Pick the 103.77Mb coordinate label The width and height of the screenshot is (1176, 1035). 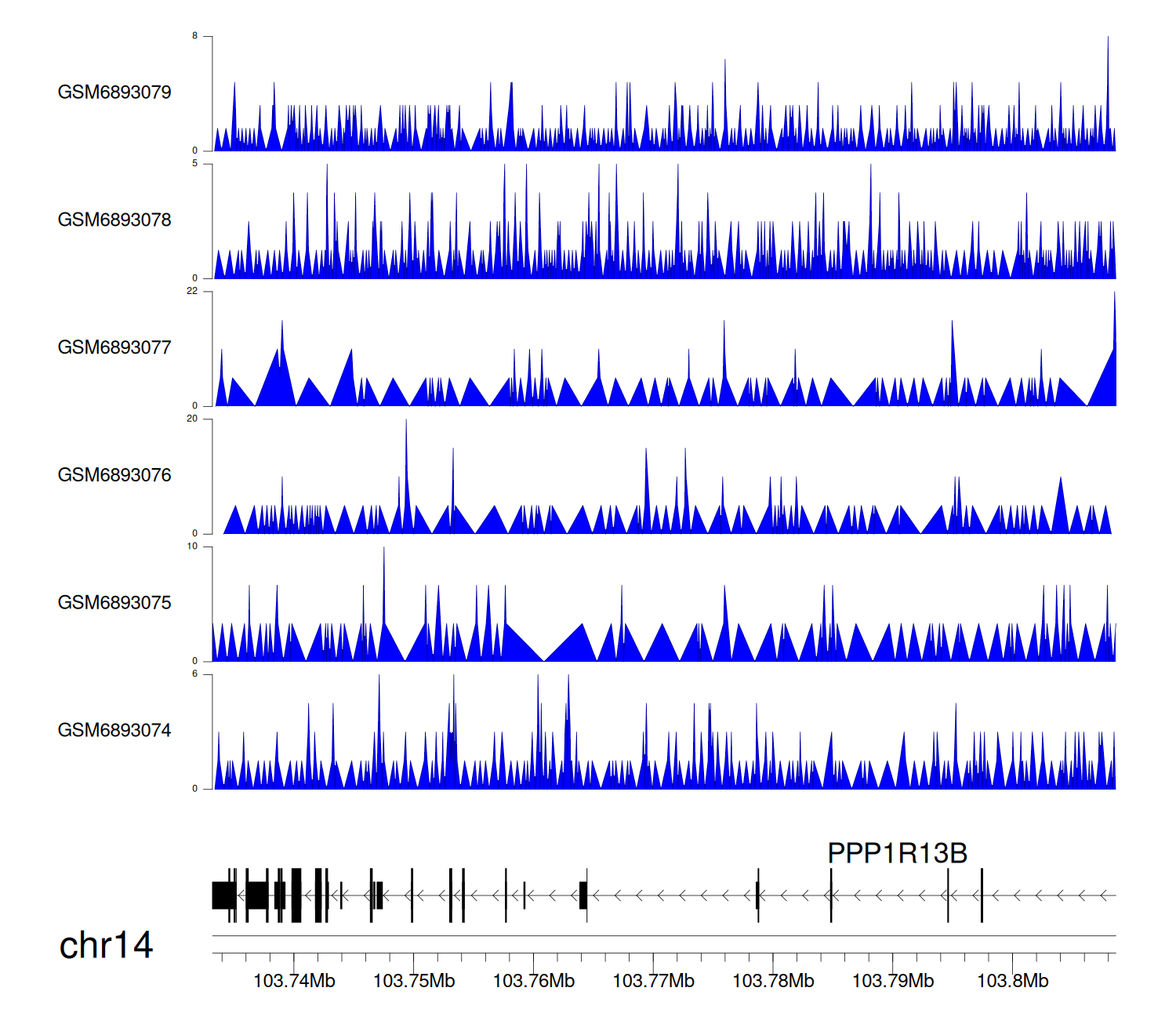(653, 981)
